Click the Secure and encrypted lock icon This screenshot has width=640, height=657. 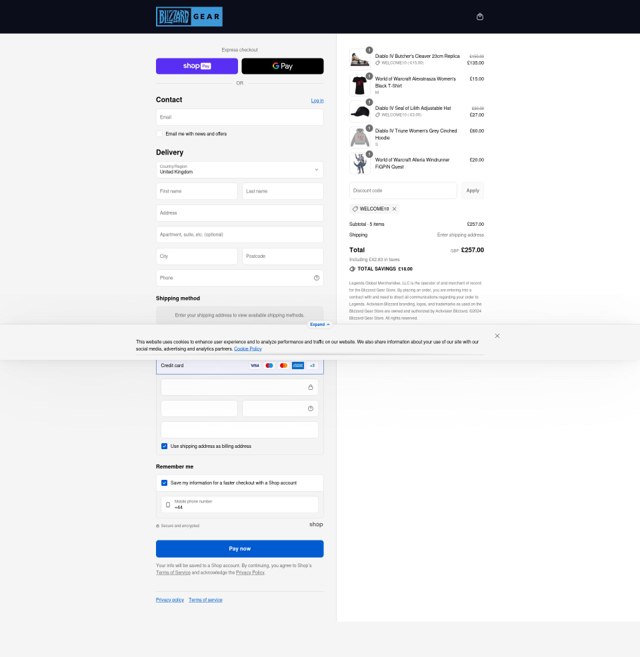pyautogui.click(x=158, y=526)
